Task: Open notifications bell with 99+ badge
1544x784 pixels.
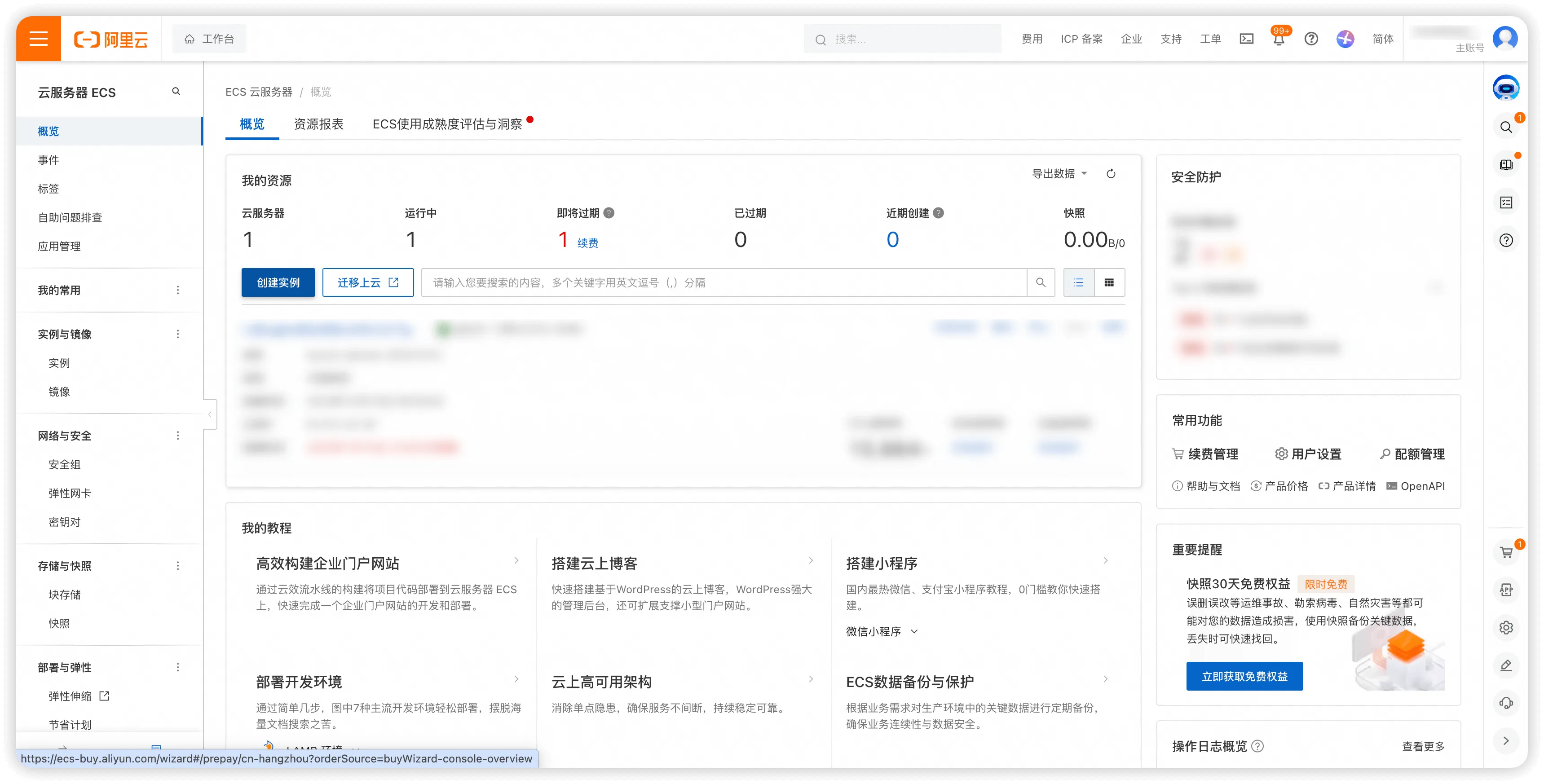Action: coord(1279,38)
